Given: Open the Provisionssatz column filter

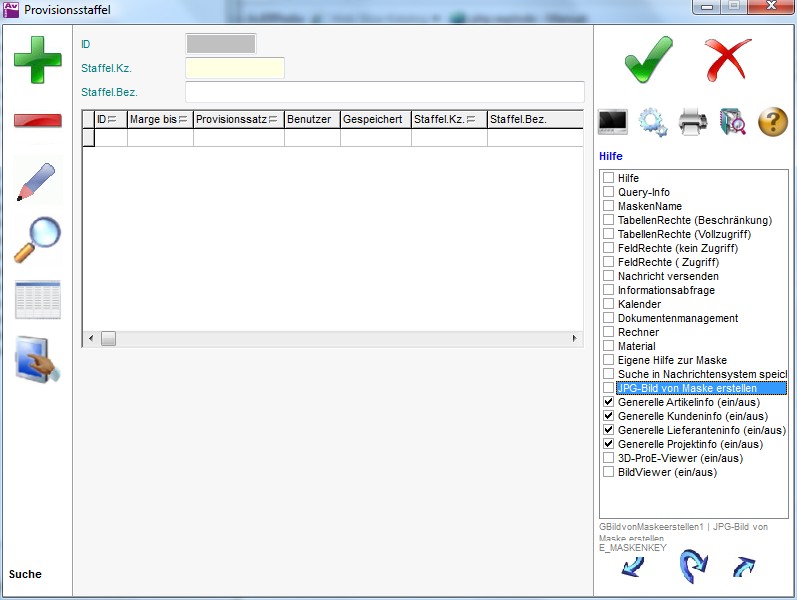Looking at the screenshot, I should pyautogui.click(x=274, y=120).
